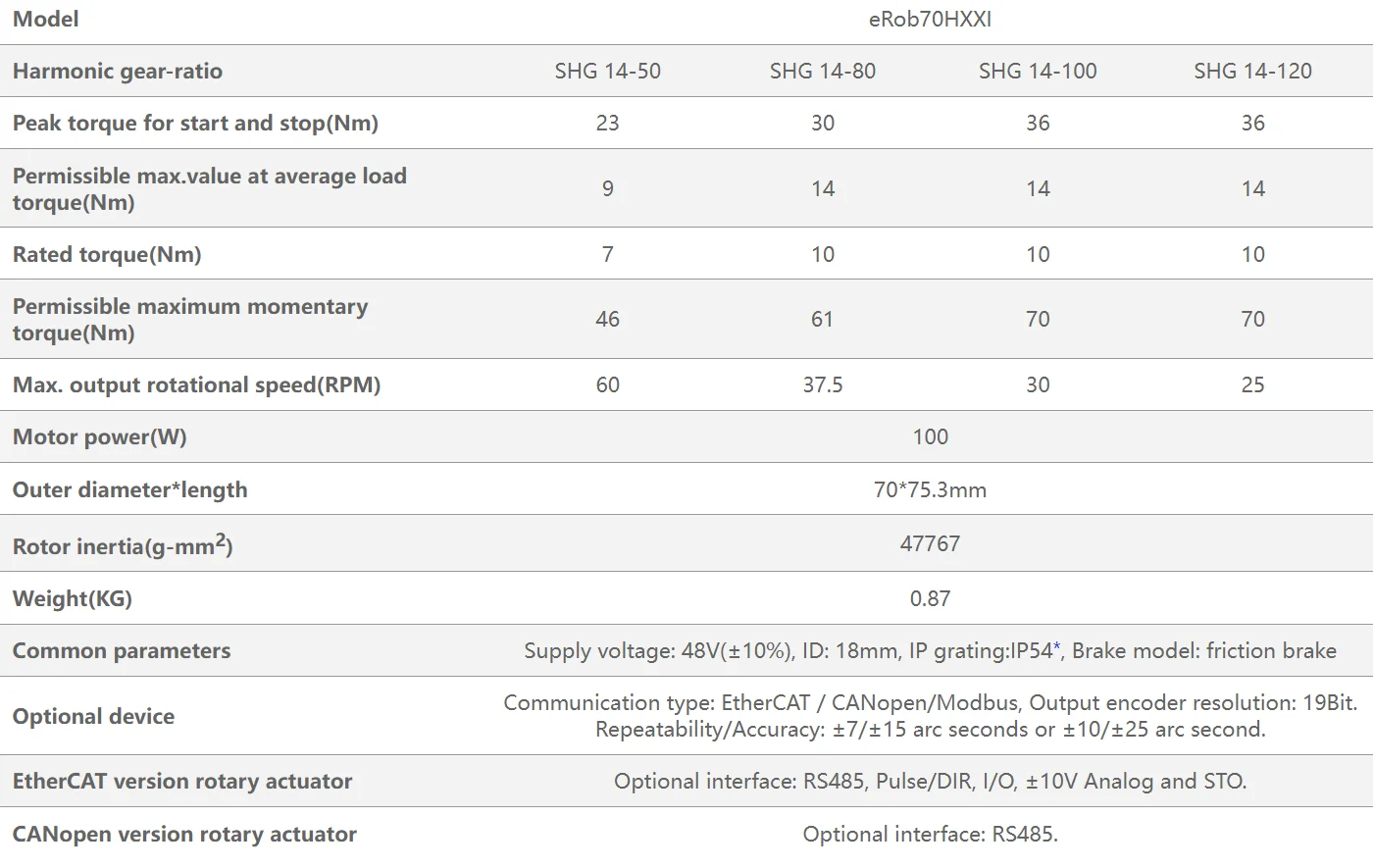Select the max speed value 37.5
1374x868 pixels.
822,385
